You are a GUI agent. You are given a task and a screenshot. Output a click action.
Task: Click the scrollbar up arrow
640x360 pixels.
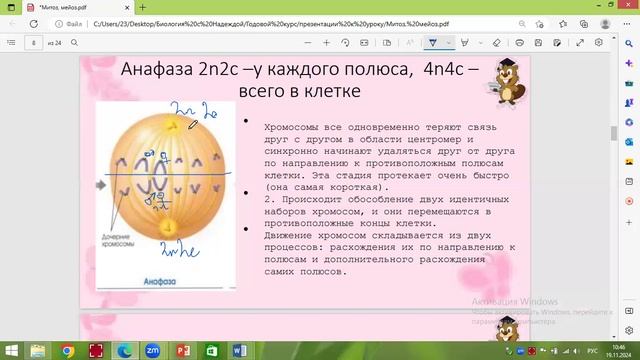[x=614, y=38]
